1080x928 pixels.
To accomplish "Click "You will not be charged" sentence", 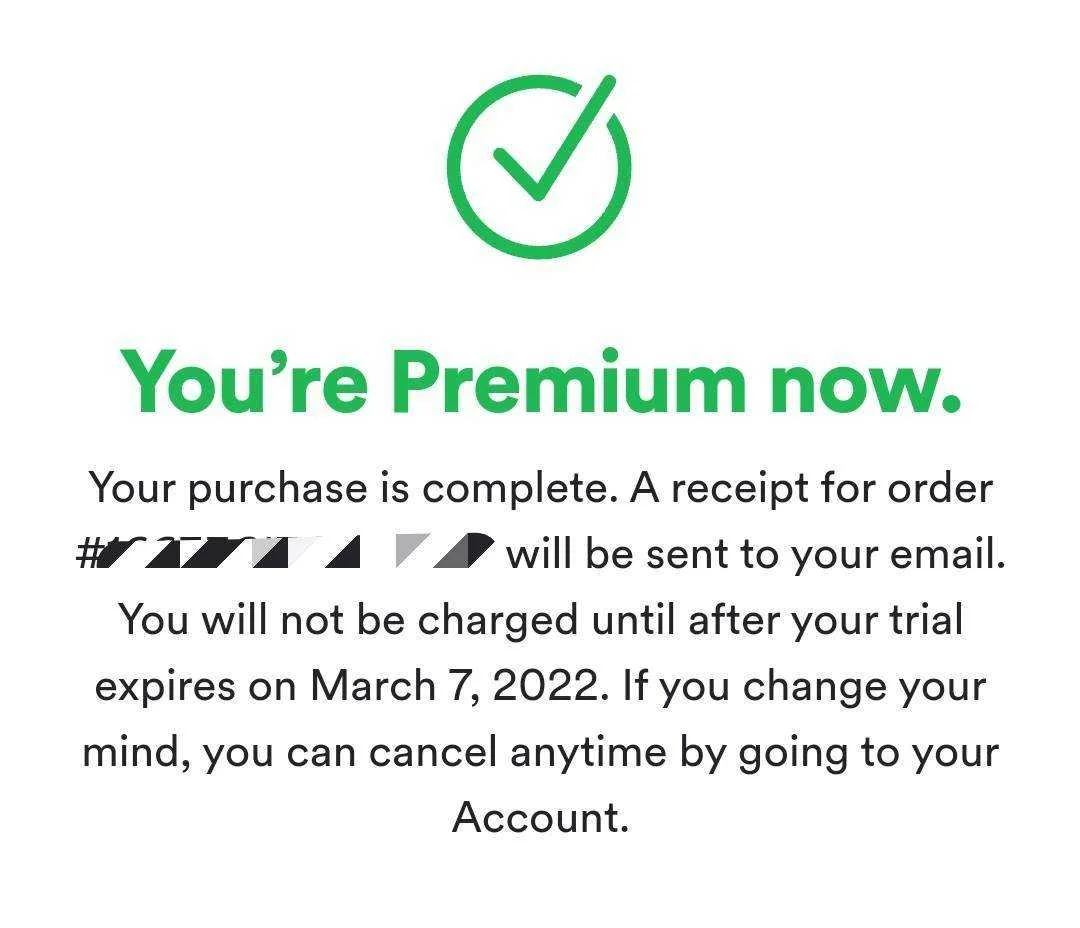I will [x=349, y=620].
